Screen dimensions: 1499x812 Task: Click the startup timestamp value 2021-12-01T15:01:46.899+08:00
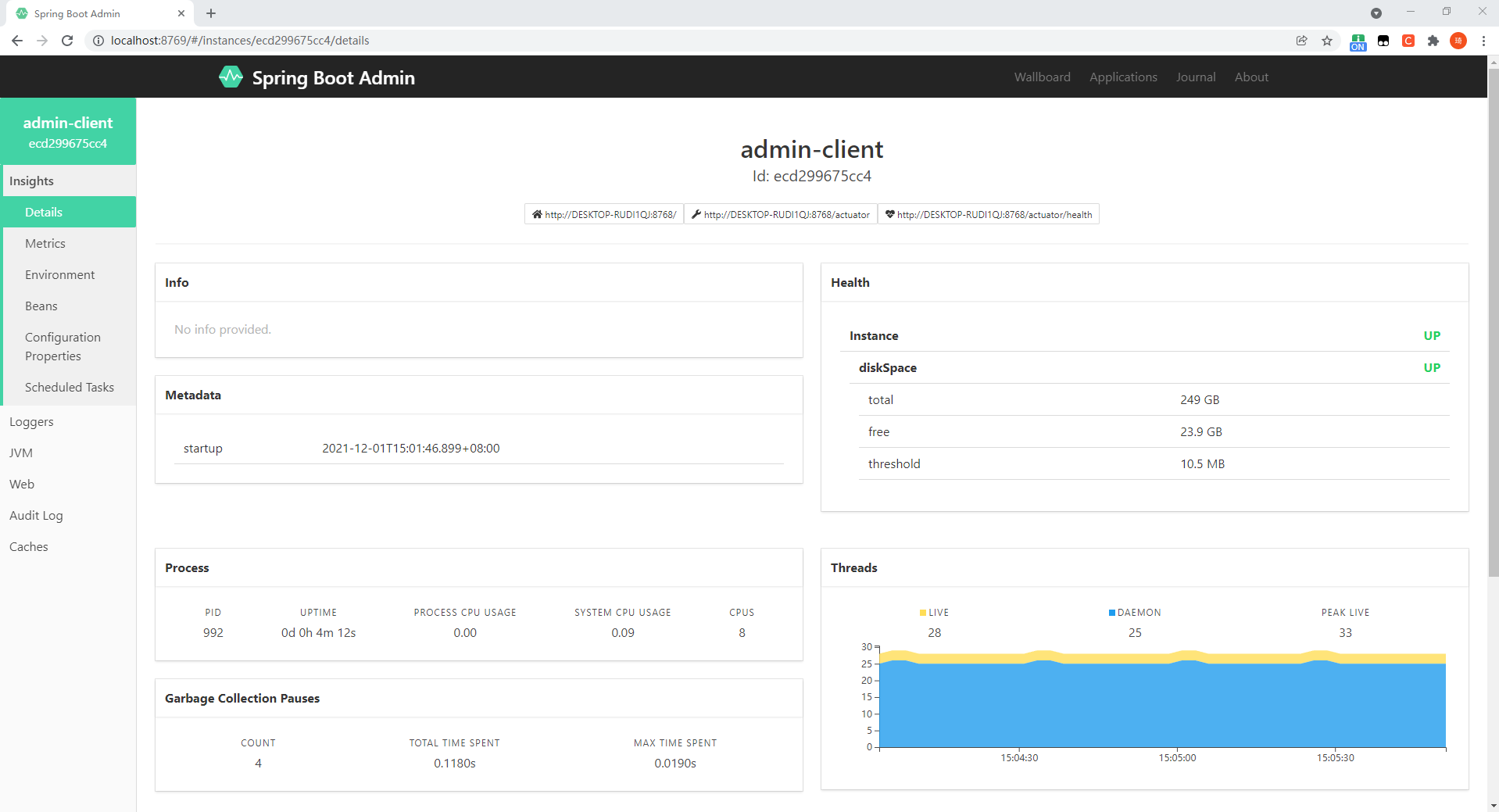pyautogui.click(x=411, y=448)
